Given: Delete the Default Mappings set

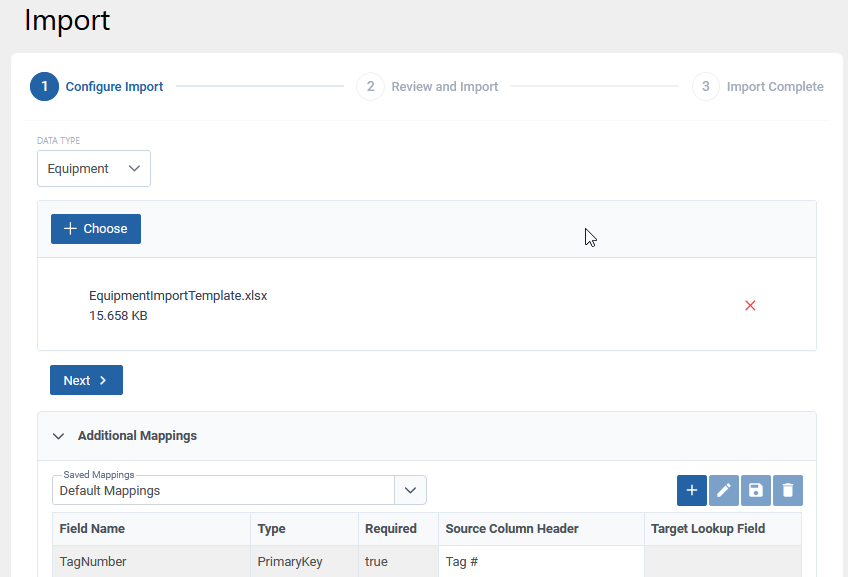Looking at the screenshot, I should pyautogui.click(x=787, y=490).
